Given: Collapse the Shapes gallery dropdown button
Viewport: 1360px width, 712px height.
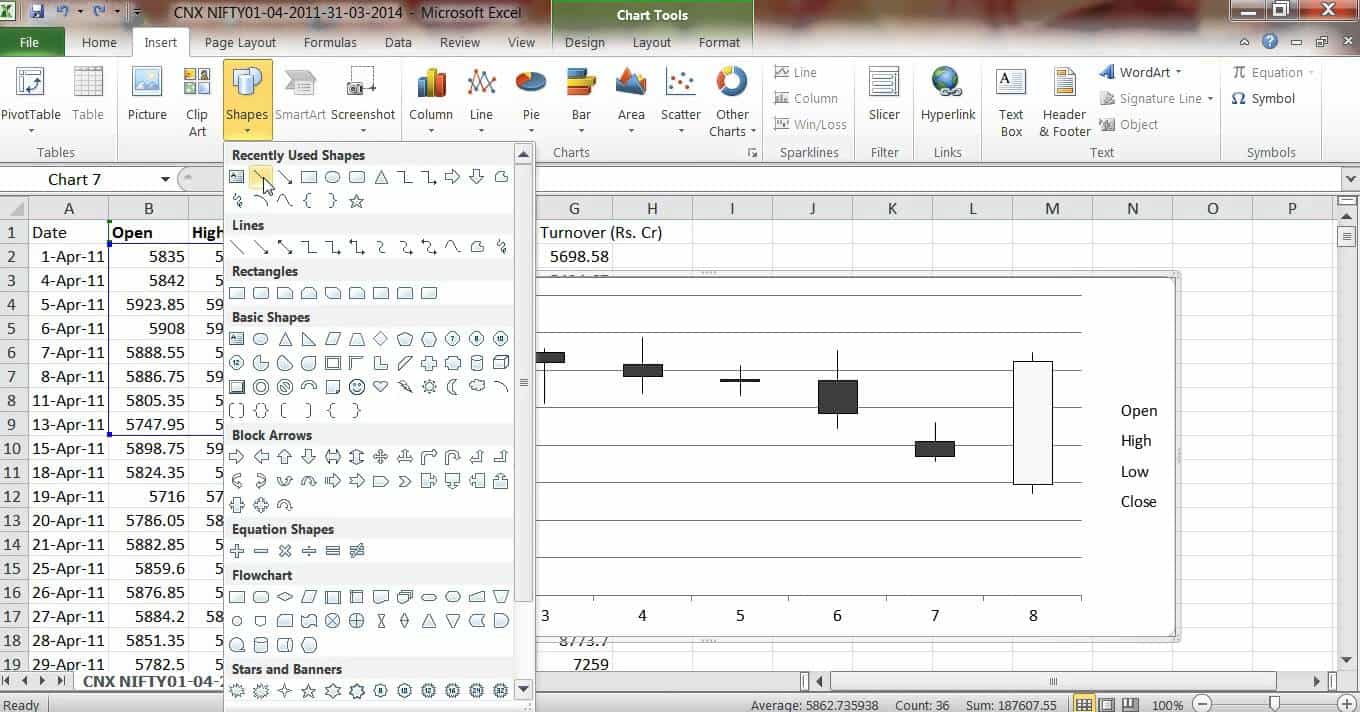Looking at the screenshot, I should (246, 102).
